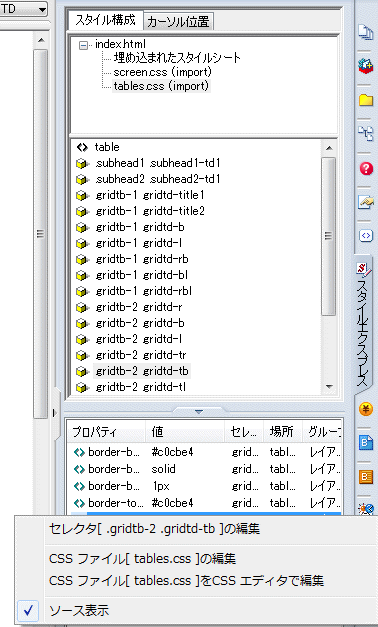This screenshot has height=627, width=378.
Task: Click selector list scrollbar up arrow
Action: pyautogui.click(x=329, y=148)
